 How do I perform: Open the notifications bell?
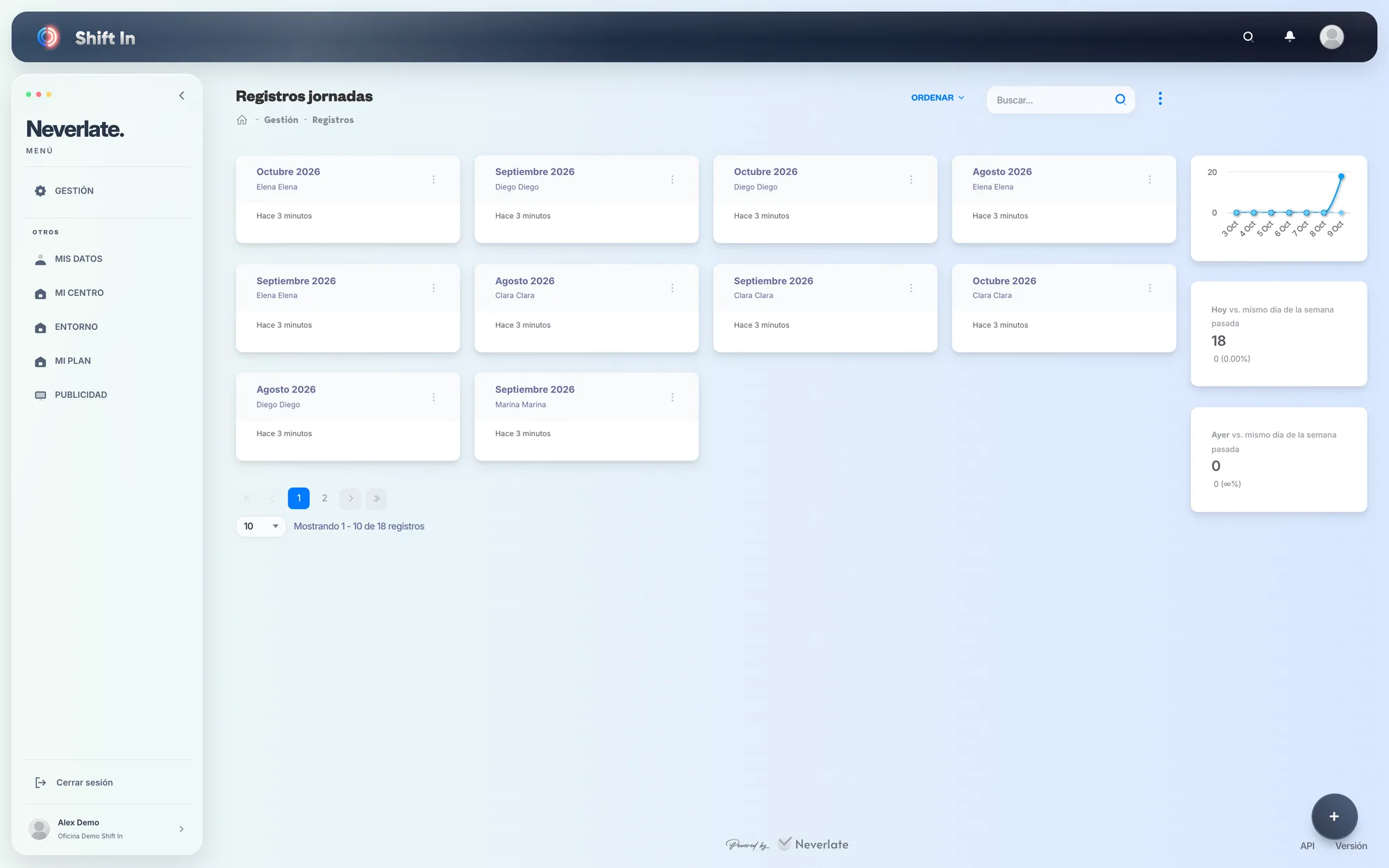coord(1290,37)
